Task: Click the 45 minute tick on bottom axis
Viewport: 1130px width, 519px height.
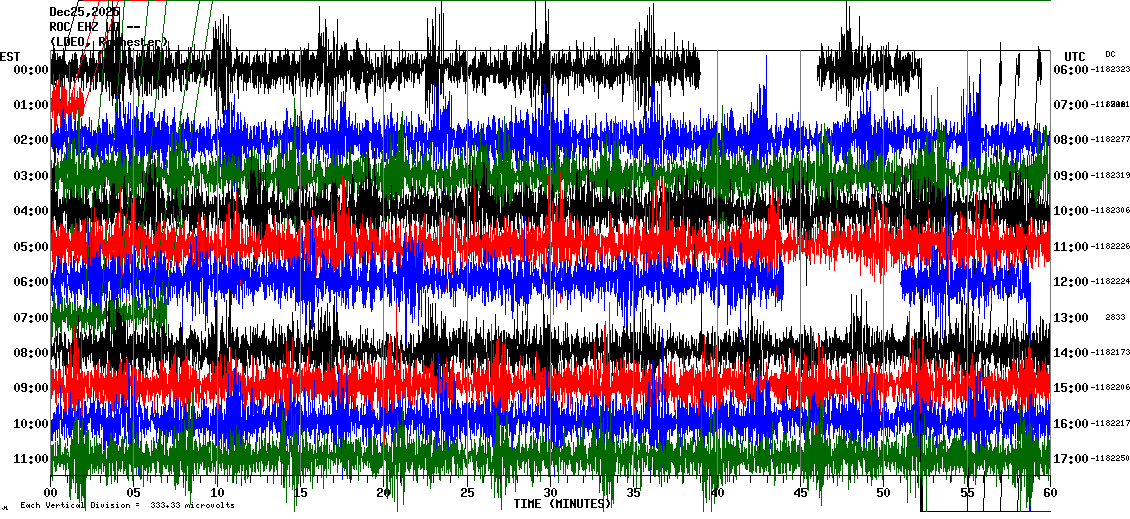Action: (x=800, y=493)
